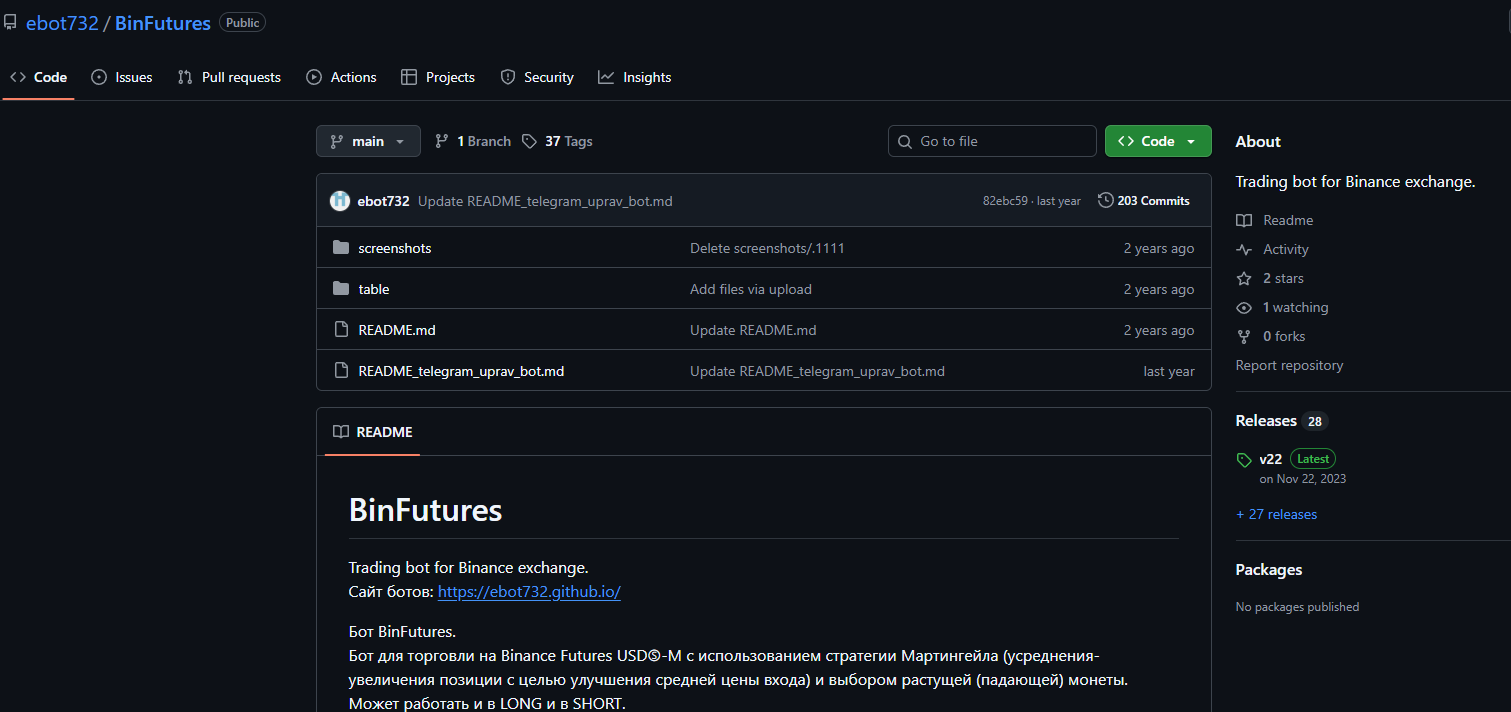Open the 203 Commits history
Screen dimensions: 1511x712
tap(1154, 200)
